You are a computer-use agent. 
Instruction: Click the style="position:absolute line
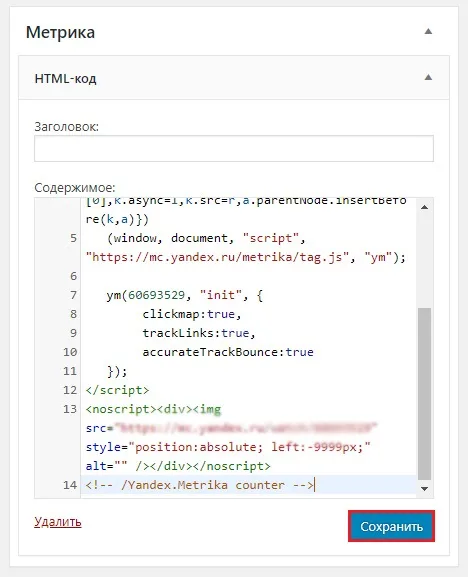228,447
